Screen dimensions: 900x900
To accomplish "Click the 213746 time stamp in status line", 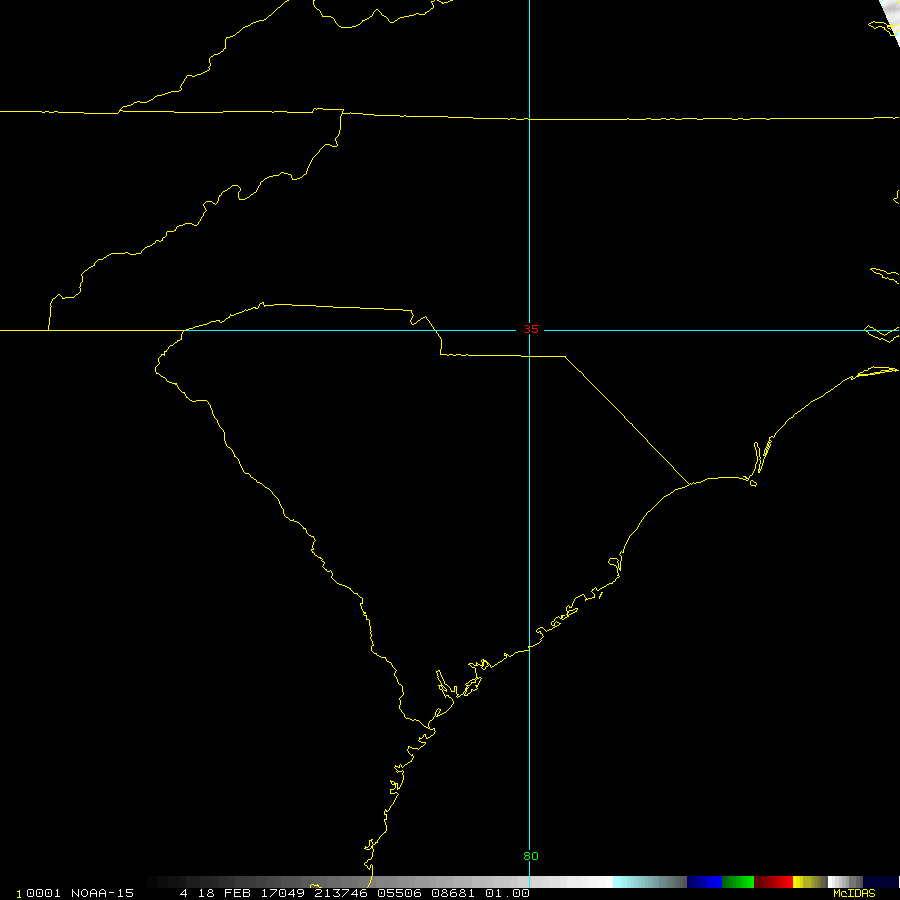I will tap(342, 893).
